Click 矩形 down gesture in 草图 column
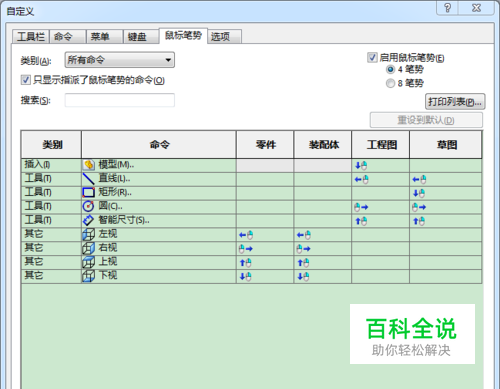Screen dimensions: 500x389 (419, 193)
